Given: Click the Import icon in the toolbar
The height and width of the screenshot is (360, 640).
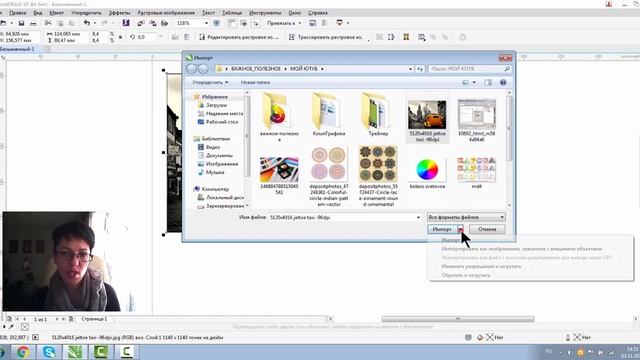Looking at the screenshot, I should tap(141, 23).
